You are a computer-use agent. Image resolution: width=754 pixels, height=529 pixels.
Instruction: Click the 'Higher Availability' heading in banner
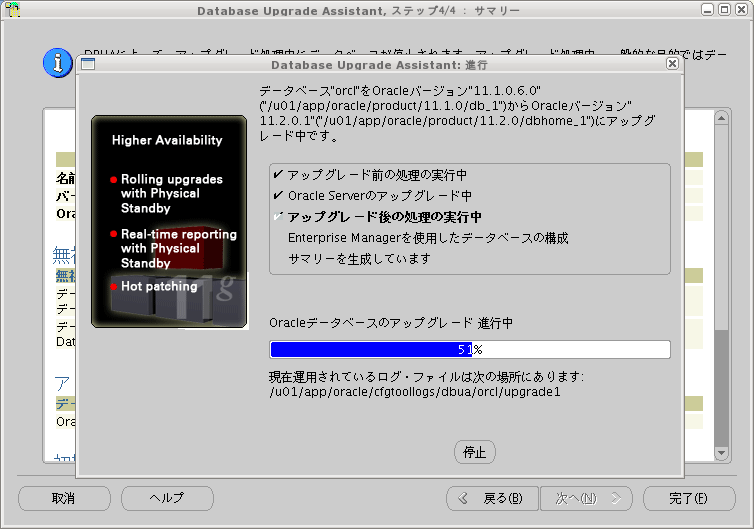click(167, 140)
